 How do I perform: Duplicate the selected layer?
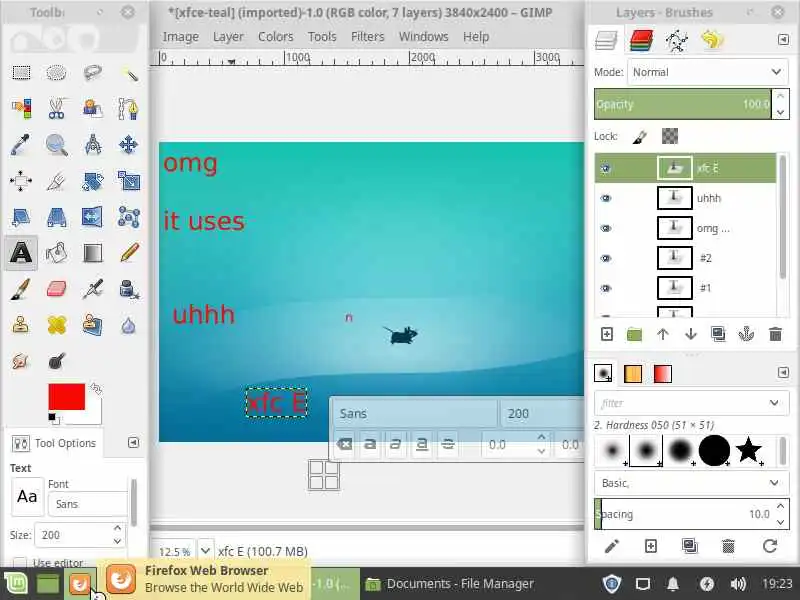(x=718, y=334)
